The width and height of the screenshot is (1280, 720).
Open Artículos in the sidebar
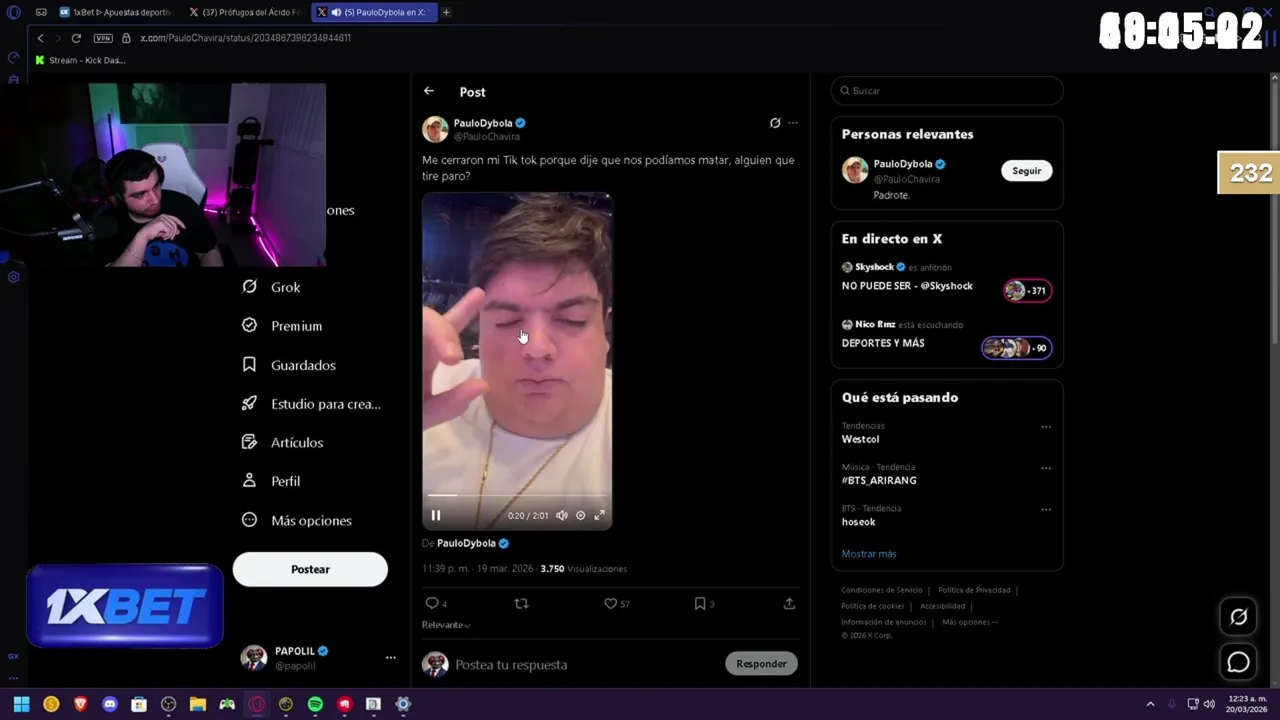283,442
